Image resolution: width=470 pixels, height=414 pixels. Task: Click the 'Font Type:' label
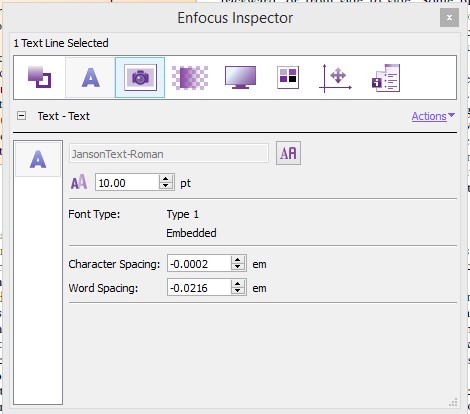tap(94, 214)
